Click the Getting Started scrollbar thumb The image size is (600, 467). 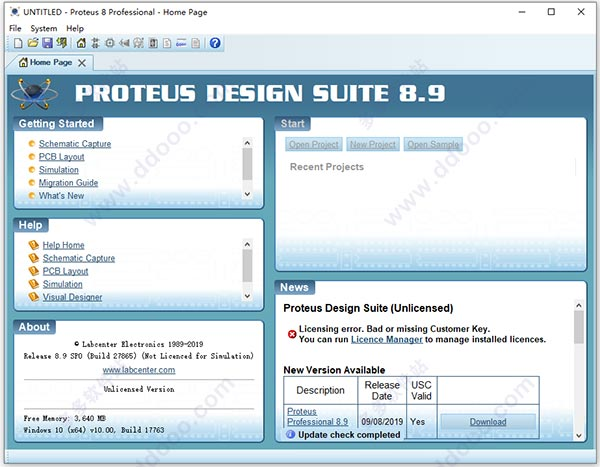248,164
